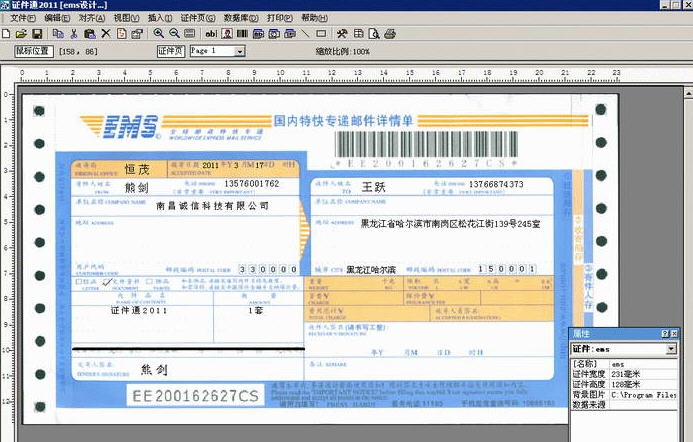Click the Copy toolbar icon
The image size is (693, 442).
[58, 34]
